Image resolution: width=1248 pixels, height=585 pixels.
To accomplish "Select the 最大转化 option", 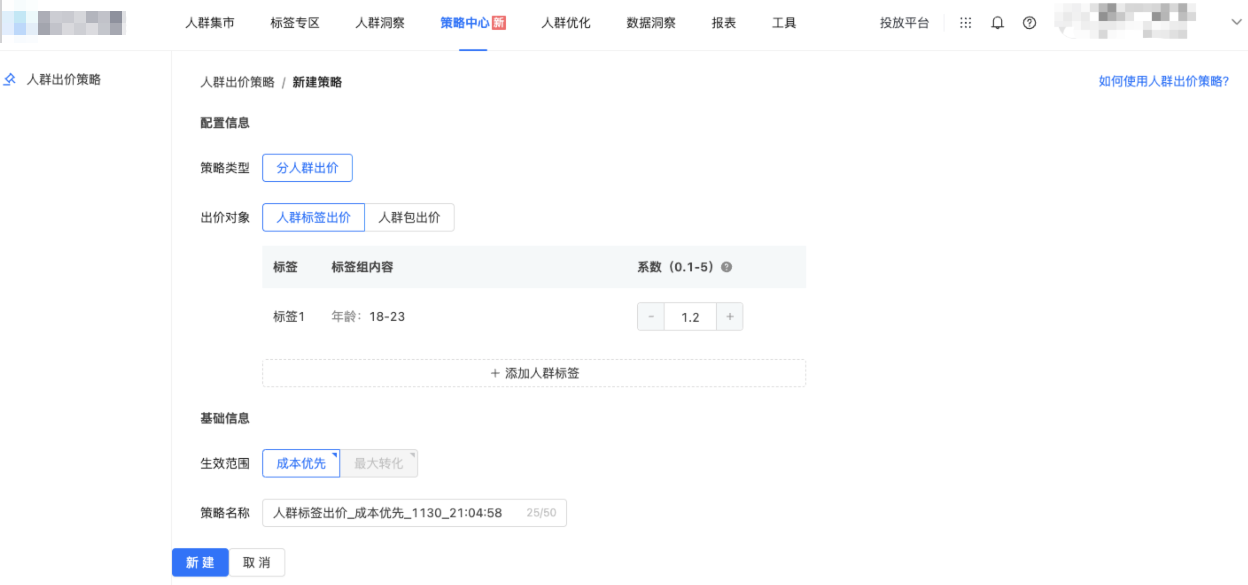I will tap(379, 463).
